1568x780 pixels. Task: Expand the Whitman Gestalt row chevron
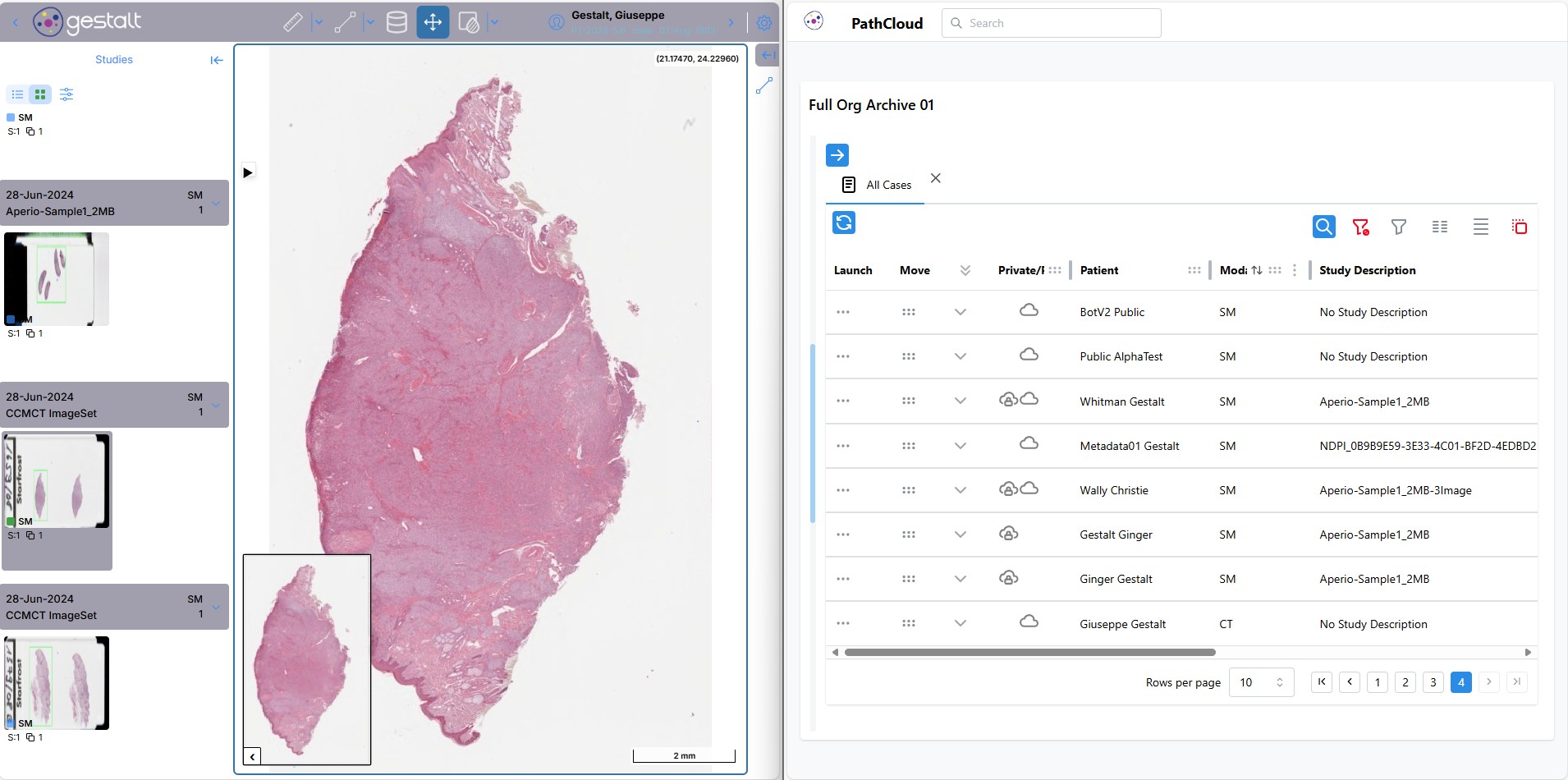point(960,401)
